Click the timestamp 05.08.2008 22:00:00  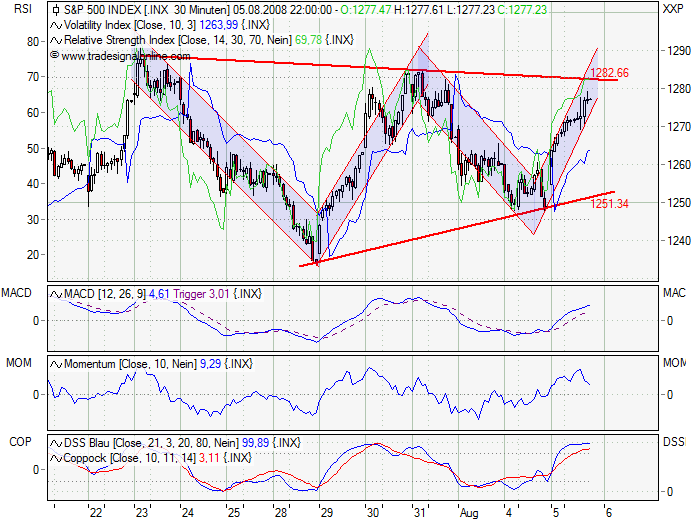click(x=282, y=10)
